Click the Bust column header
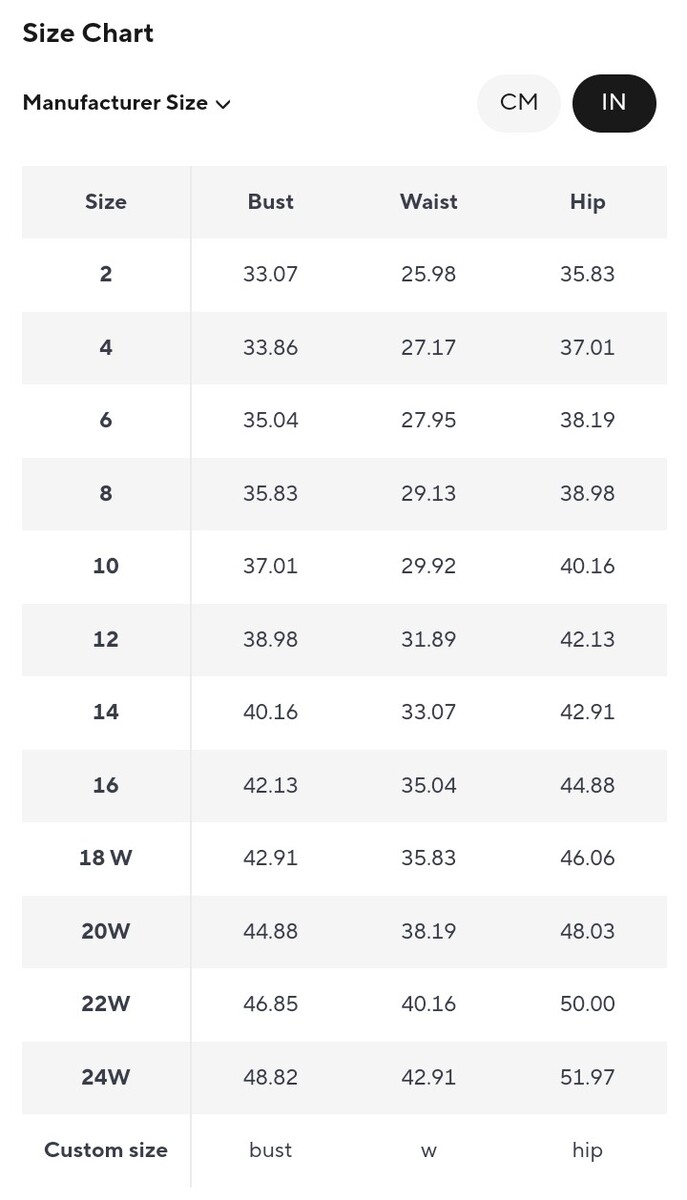Image resolution: width=687 pixels, height=1200 pixels. (x=270, y=202)
